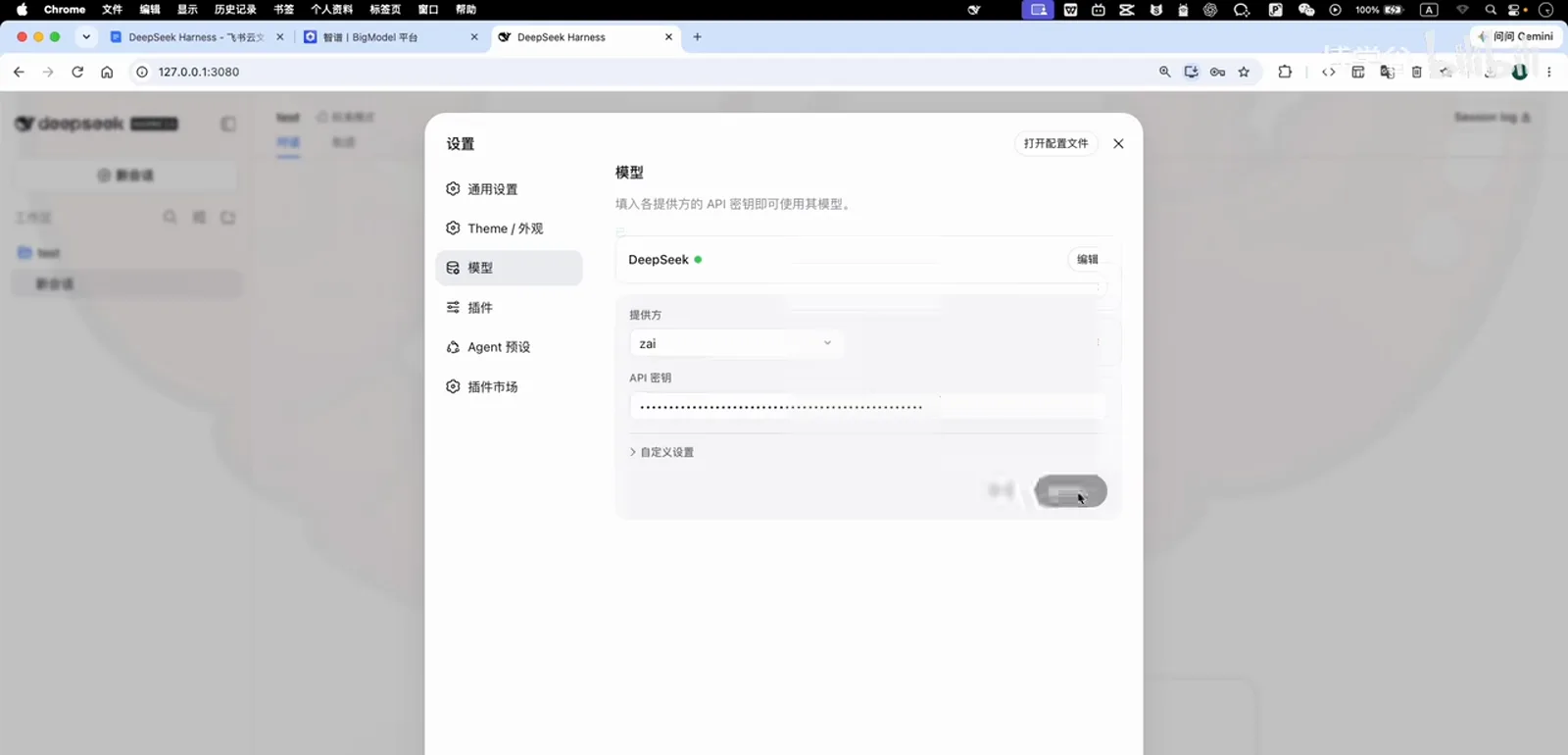The width and height of the screenshot is (1568, 755).
Task: Click the Agent 预设 icon
Action: click(453, 347)
